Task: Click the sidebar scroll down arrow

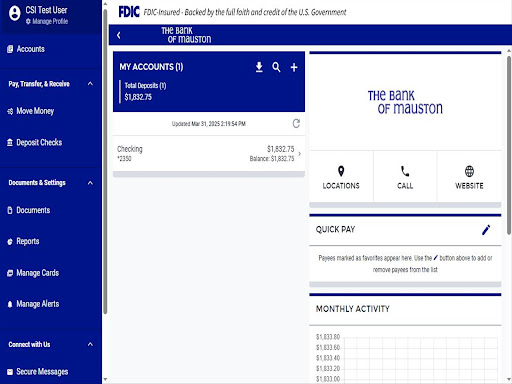Action: point(105,379)
